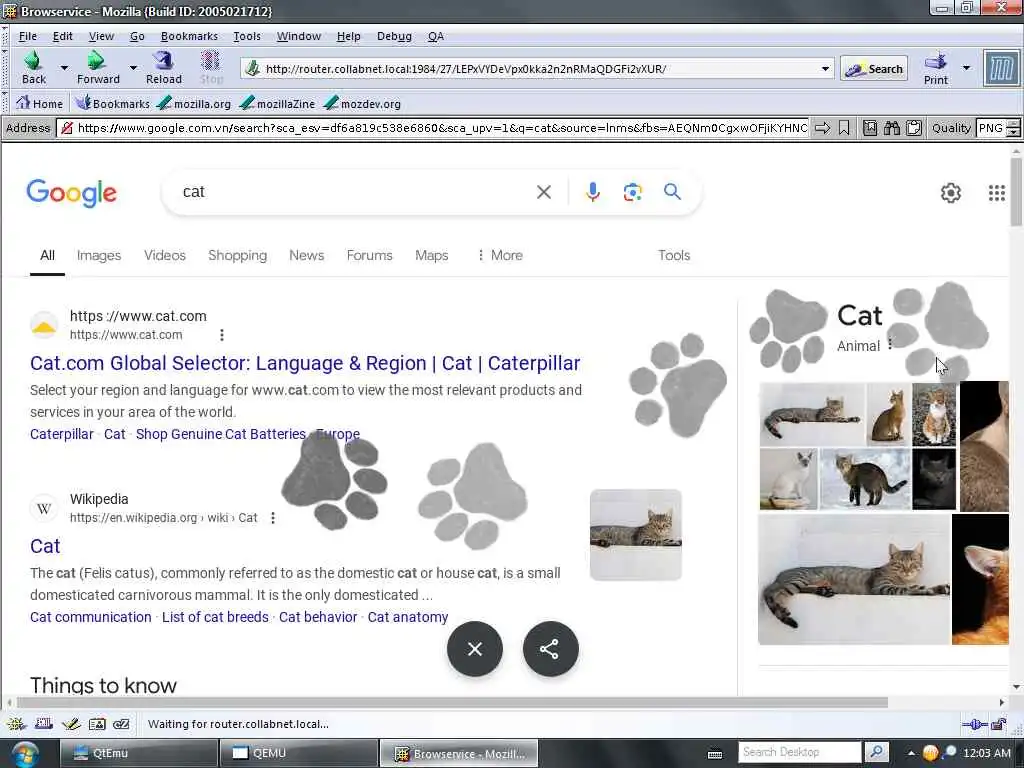
Task: Open the Google search Tools filter
Action: point(674,255)
